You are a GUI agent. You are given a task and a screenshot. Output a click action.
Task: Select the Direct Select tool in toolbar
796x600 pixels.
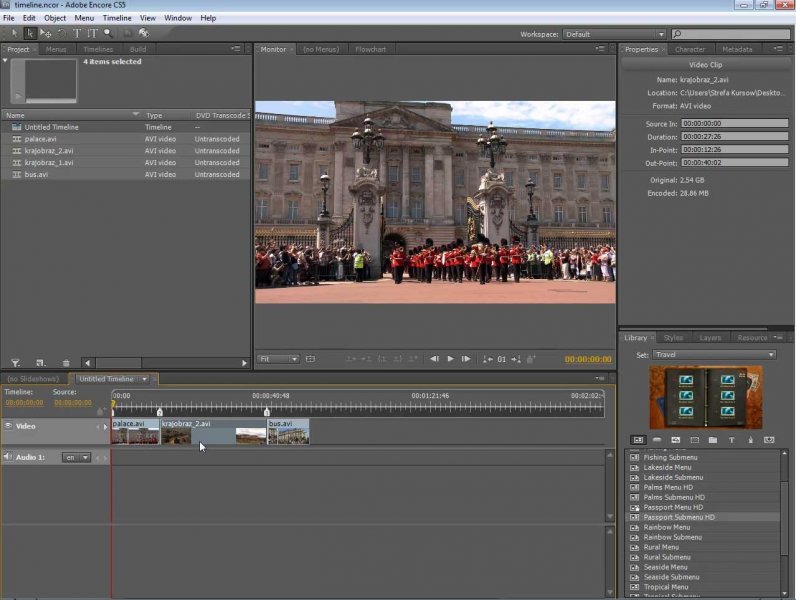pos(30,33)
